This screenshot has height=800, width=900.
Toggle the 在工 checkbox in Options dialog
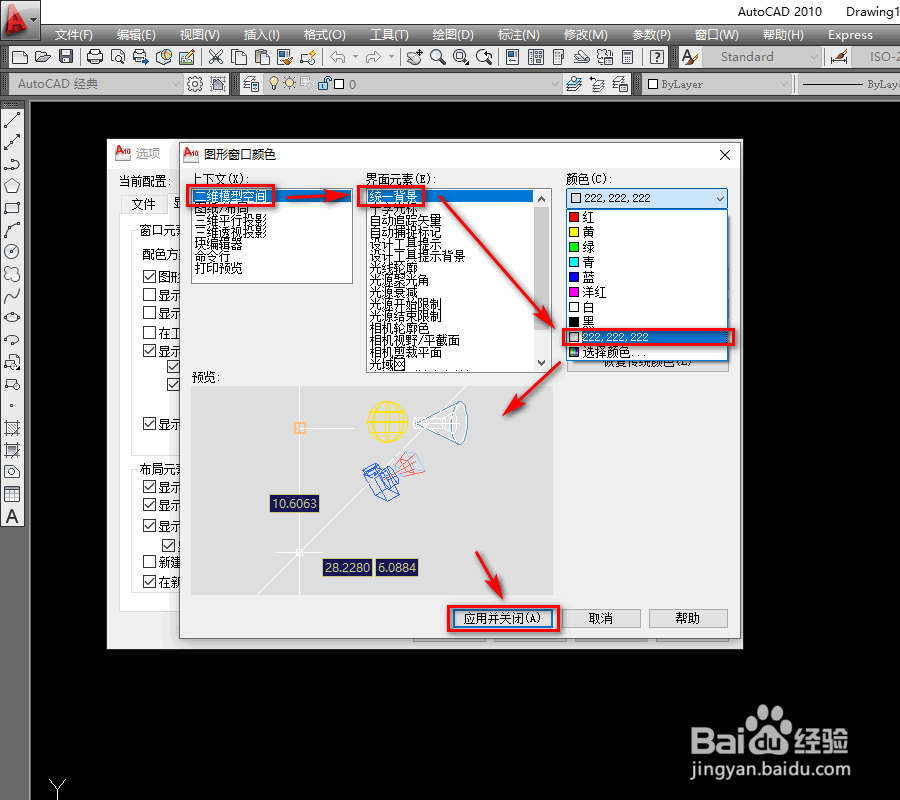coord(149,332)
